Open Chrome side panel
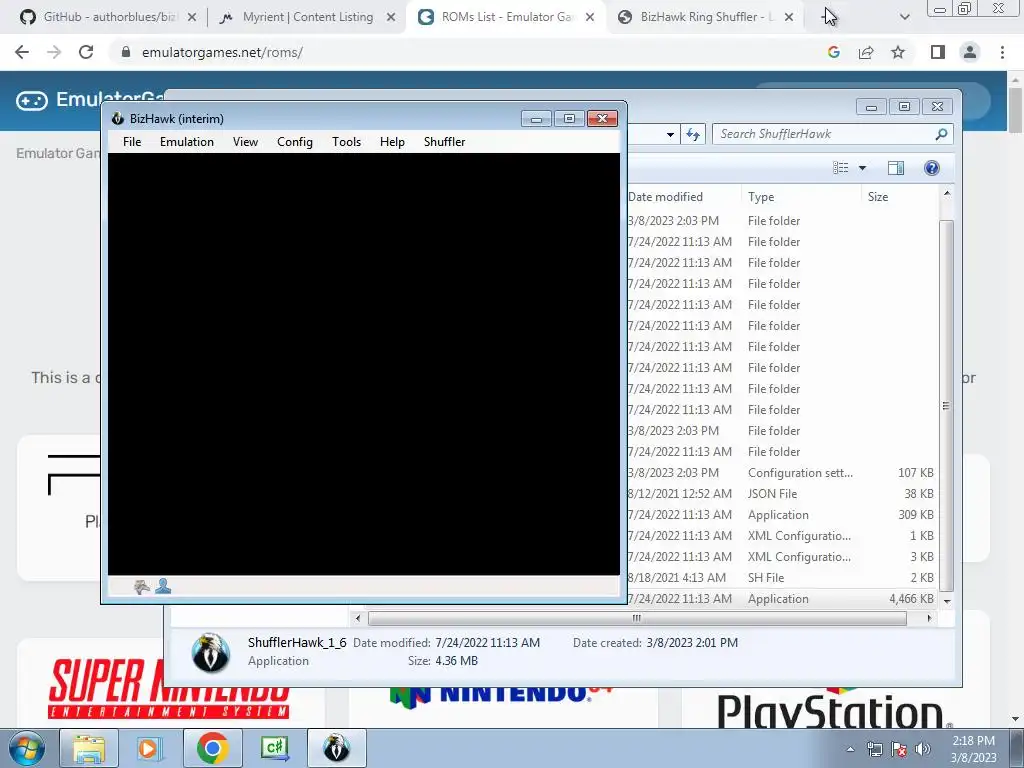Screen dimensions: 1024x768 [x=938, y=52]
